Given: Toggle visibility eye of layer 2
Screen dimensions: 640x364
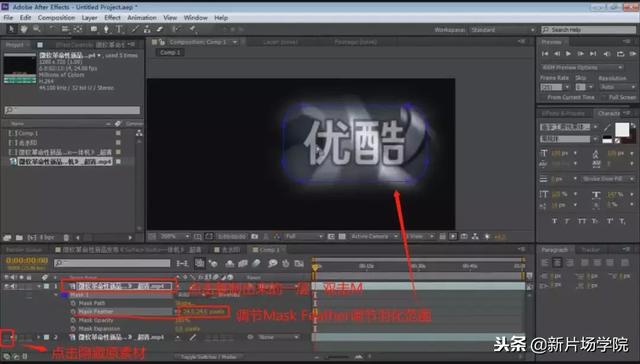Looking at the screenshot, I should coord(7,337).
